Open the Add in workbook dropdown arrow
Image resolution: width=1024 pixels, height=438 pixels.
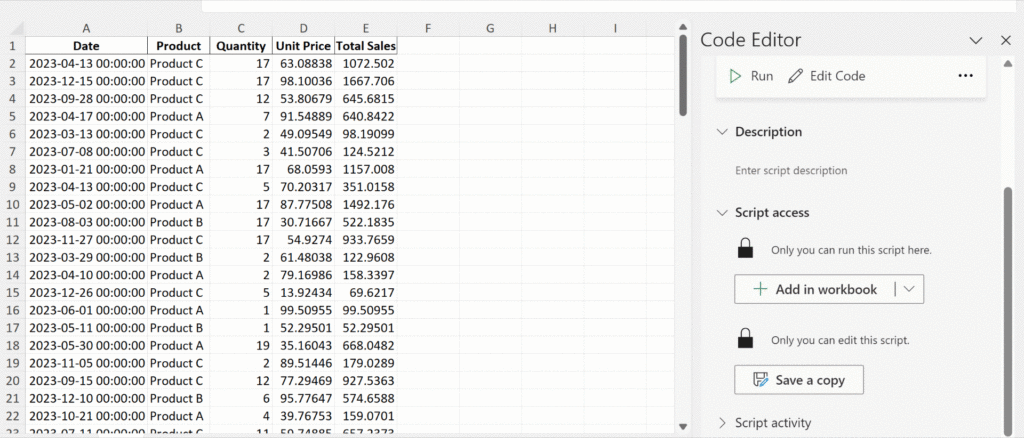click(909, 289)
